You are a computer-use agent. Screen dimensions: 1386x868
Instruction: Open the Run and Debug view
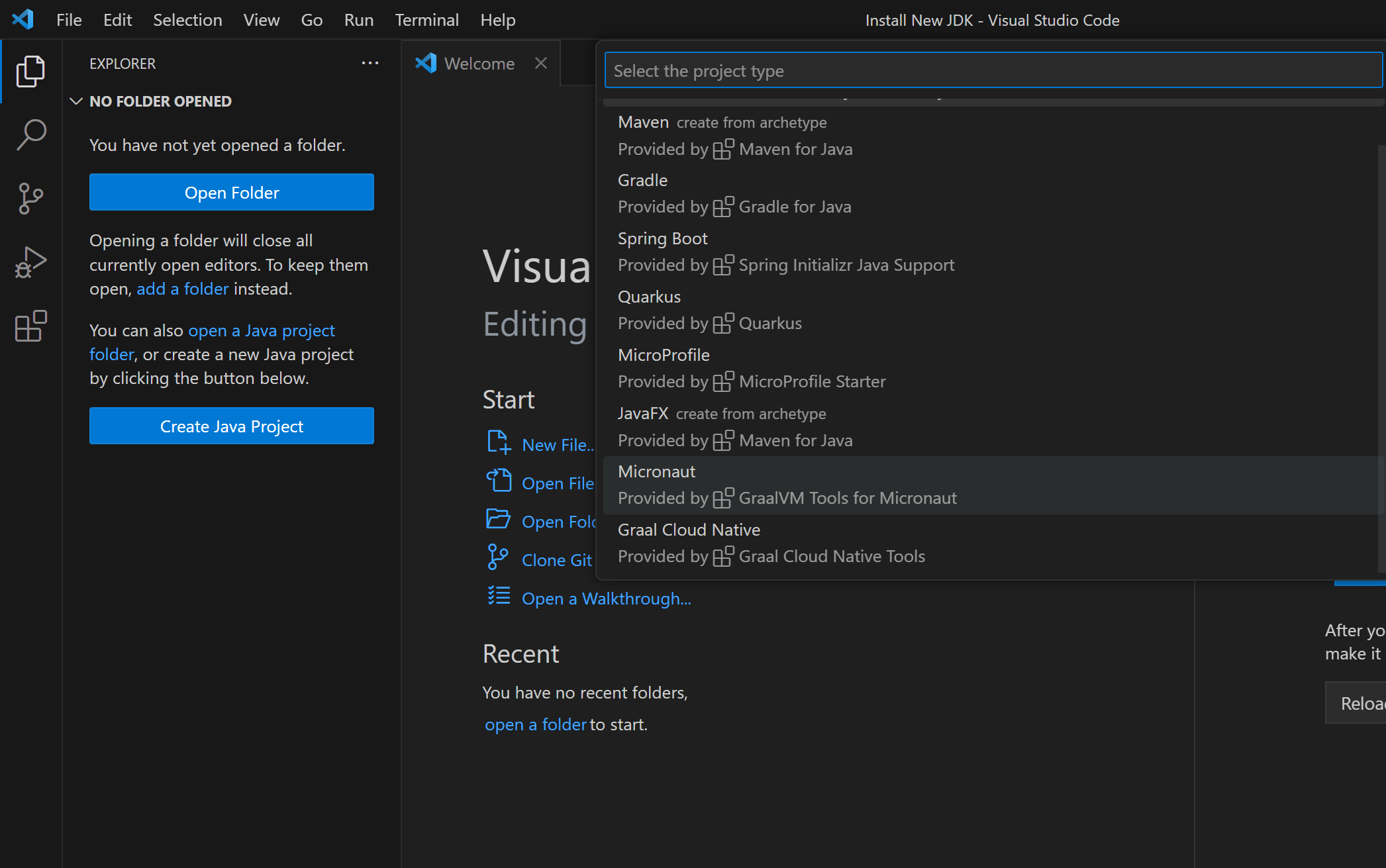[30, 261]
